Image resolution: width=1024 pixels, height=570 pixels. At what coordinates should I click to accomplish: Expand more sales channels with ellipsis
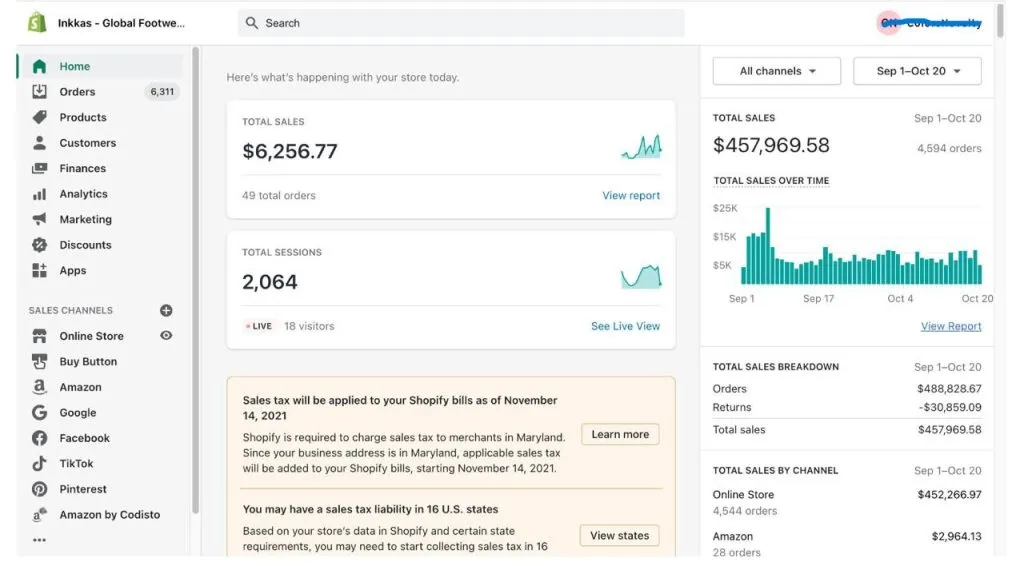point(39,540)
